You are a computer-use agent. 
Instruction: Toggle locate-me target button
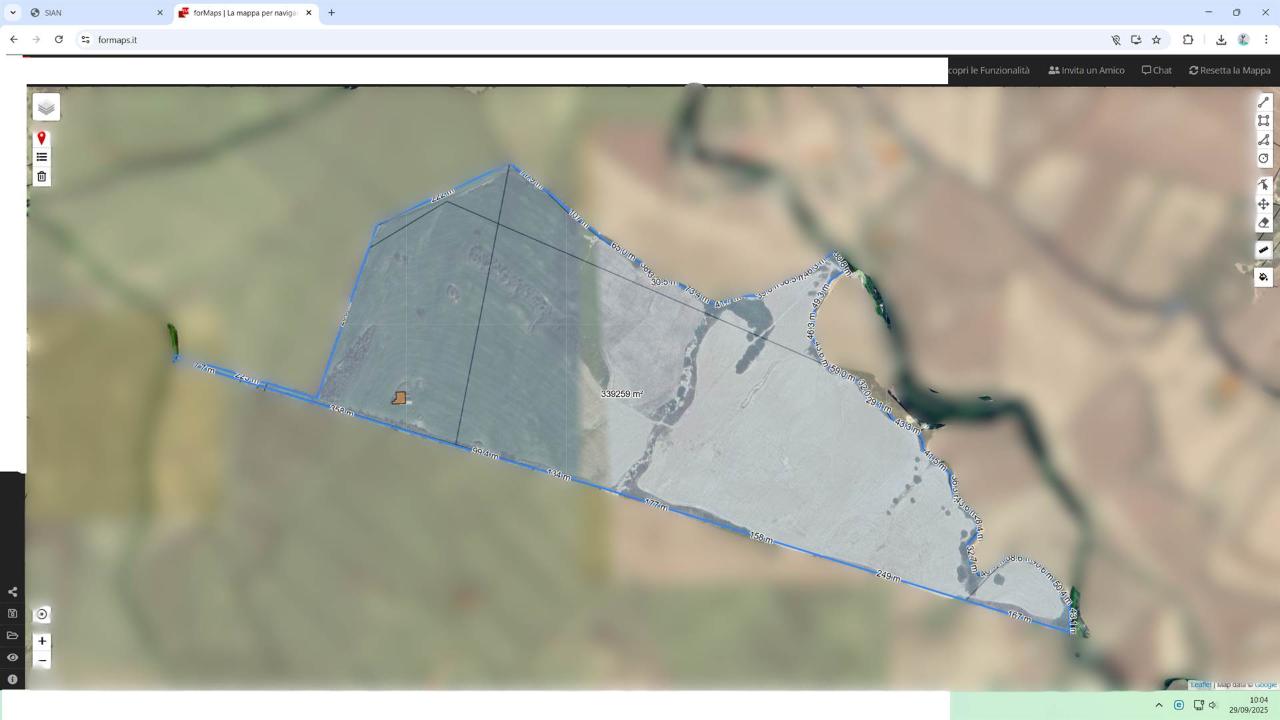click(42, 614)
